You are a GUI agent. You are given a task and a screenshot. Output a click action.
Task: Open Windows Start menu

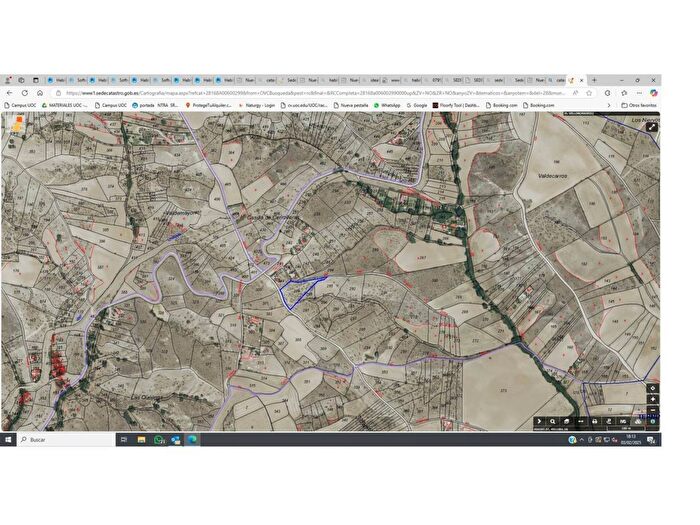click(8, 440)
